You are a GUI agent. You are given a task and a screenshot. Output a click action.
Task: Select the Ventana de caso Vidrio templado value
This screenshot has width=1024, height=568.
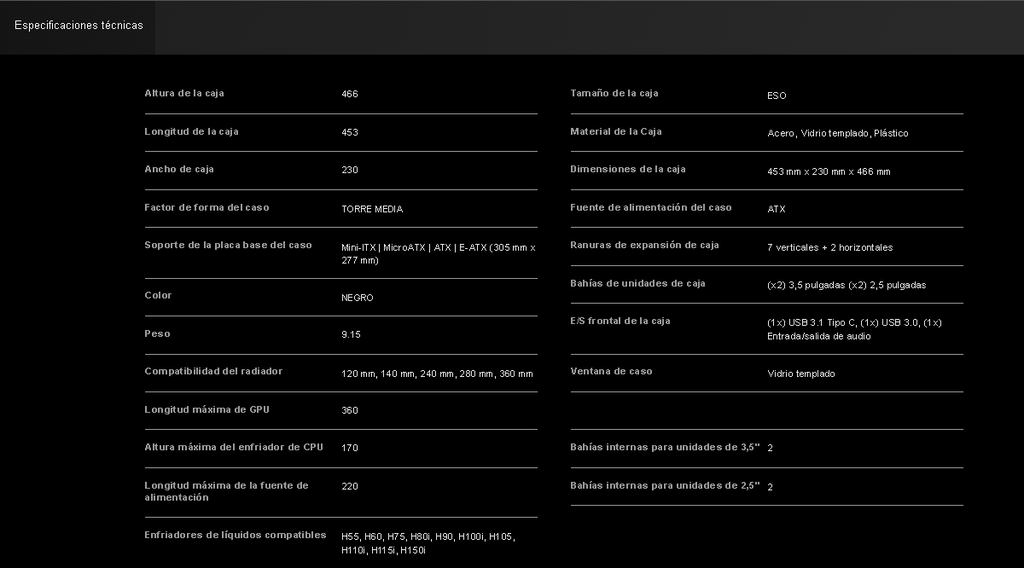tap(801, 374)
